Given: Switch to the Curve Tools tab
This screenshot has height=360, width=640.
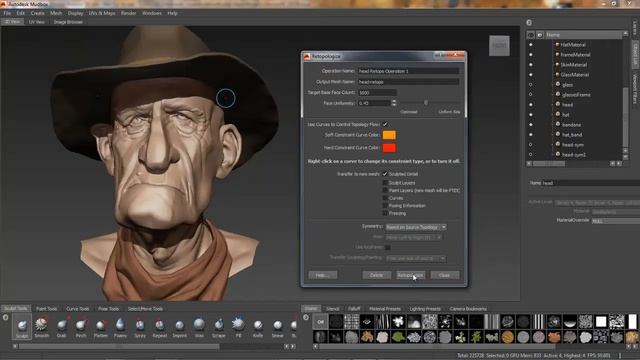Looking at the screenshot, I should 78,309.
